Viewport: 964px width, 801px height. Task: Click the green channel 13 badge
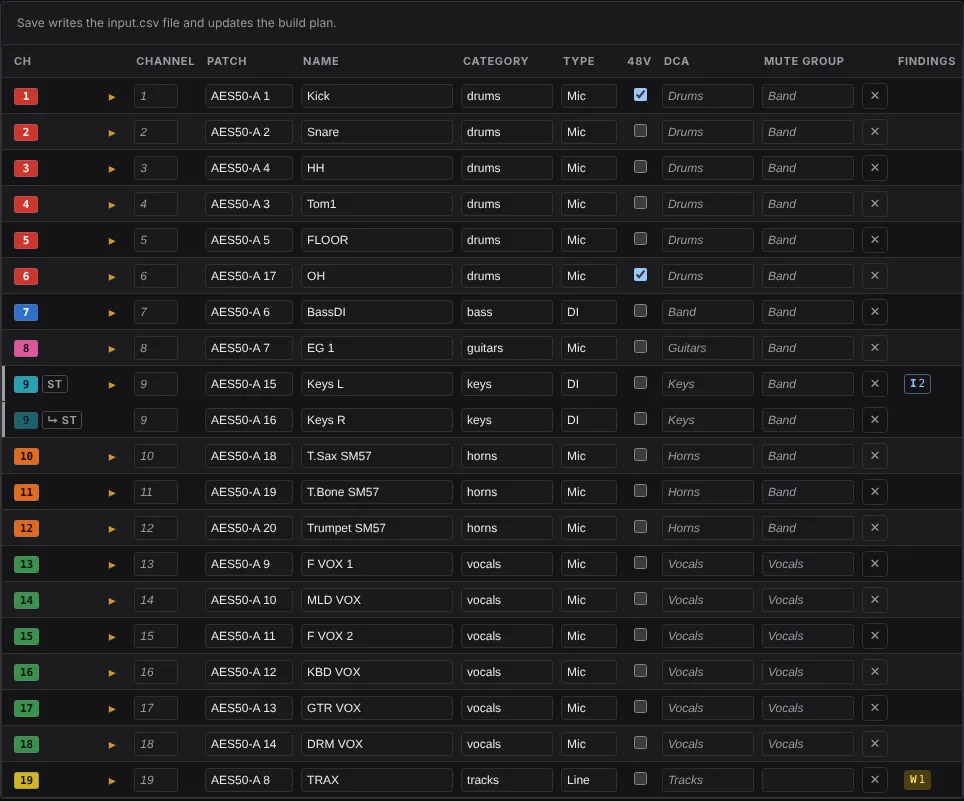pos(26,564)
